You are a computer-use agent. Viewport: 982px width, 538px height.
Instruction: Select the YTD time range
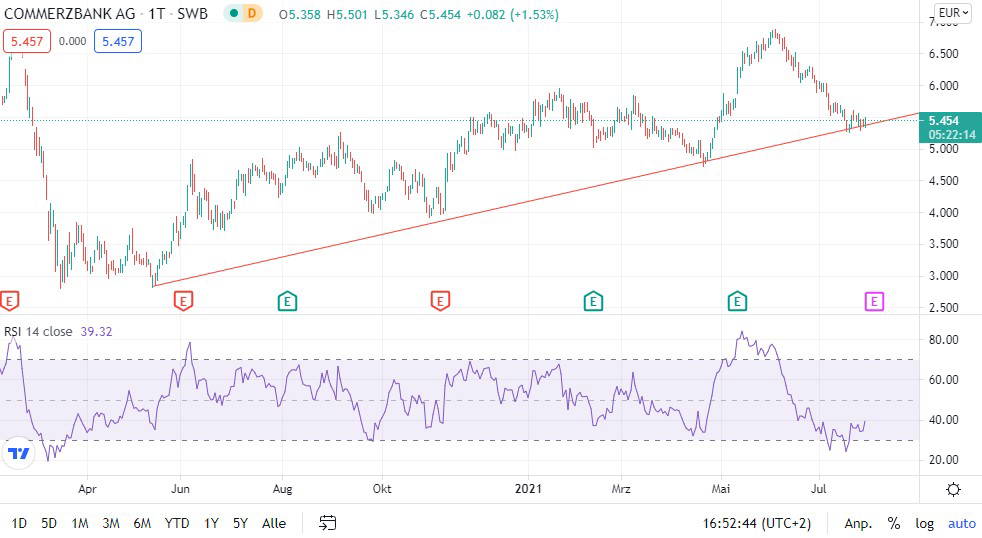click(x=177, y=523)
